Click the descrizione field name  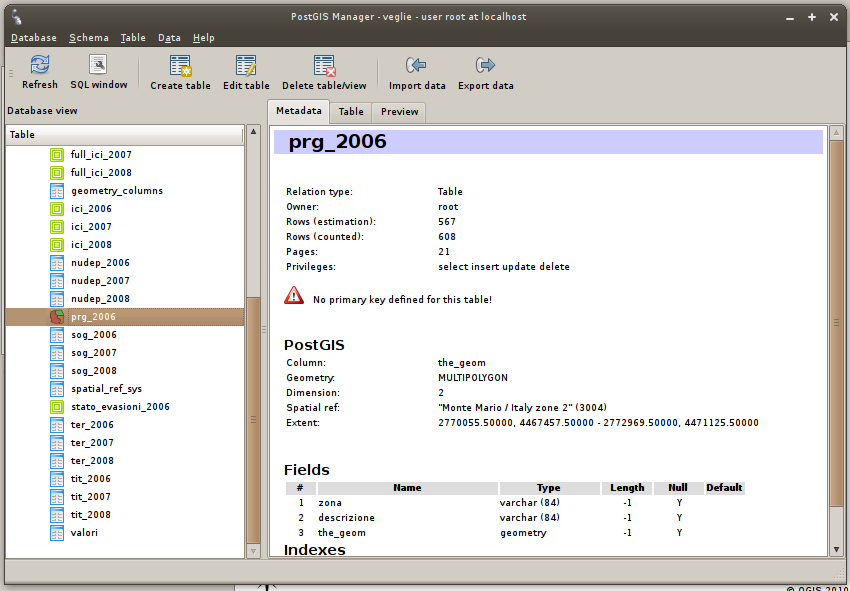tap(346, 518)
